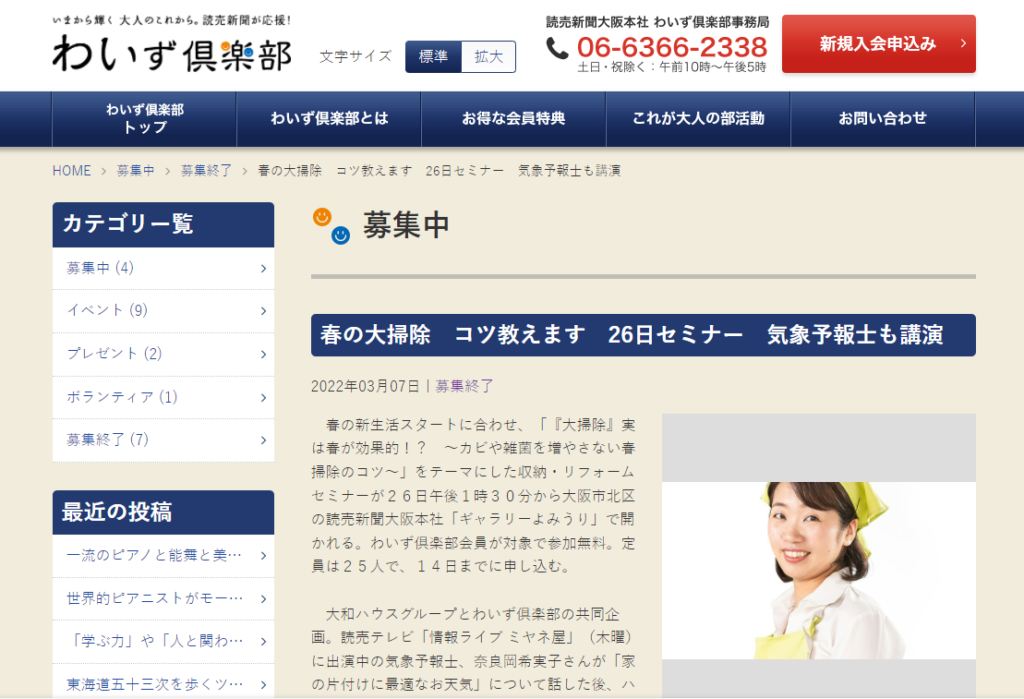The height and width of the screenshot is (699, 1024).
Task: Open これが大人の部活動 menu item
Action: point(698,119)
